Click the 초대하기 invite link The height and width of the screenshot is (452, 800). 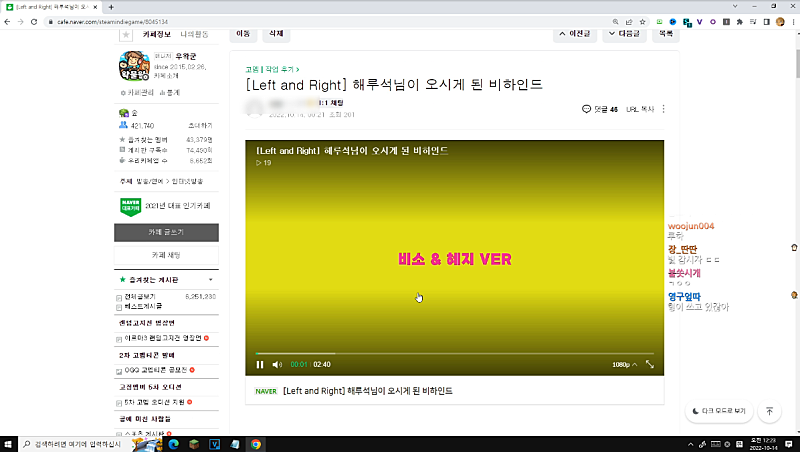click(200, 125)
